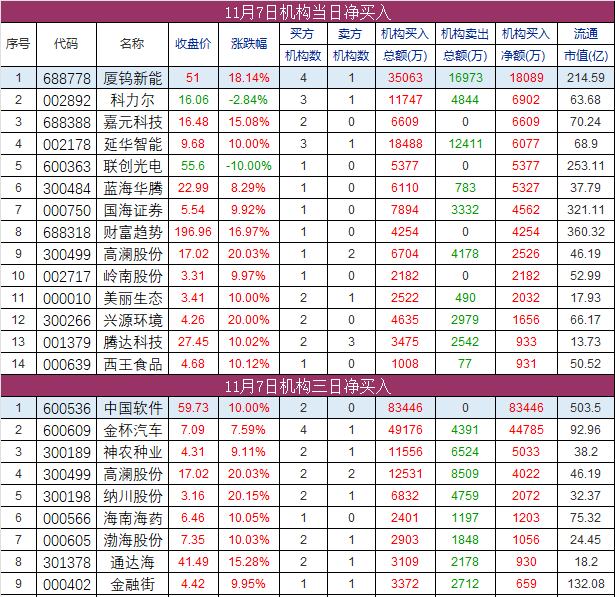615x597 pixels.
Task: Click stock code 688778
Action: point(67,78)
